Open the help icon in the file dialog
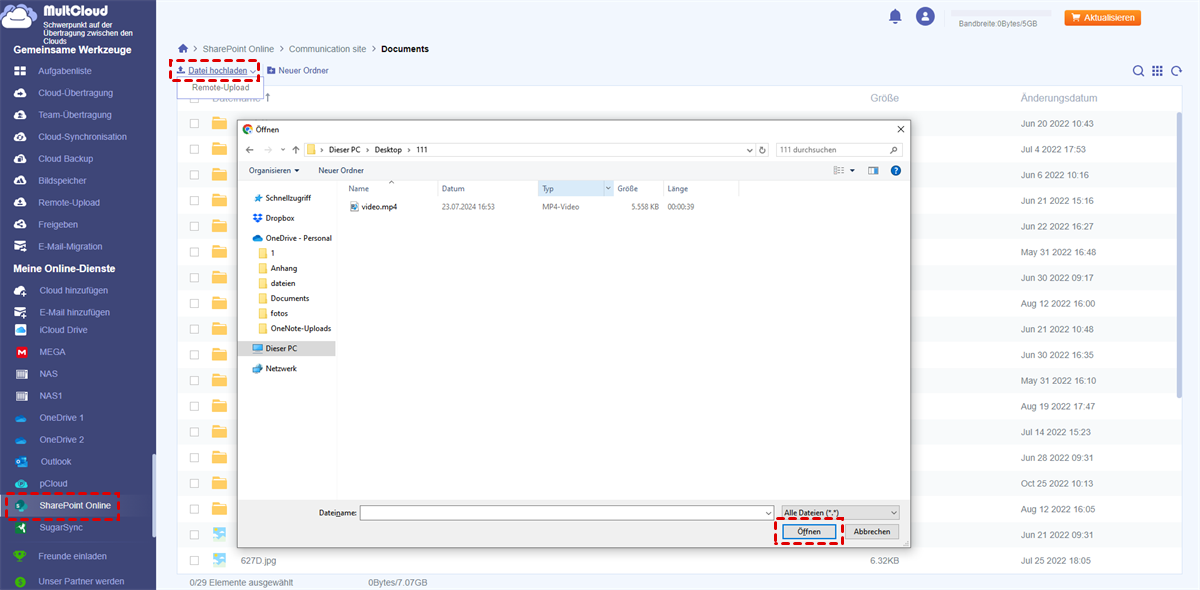 click(896, 171)
